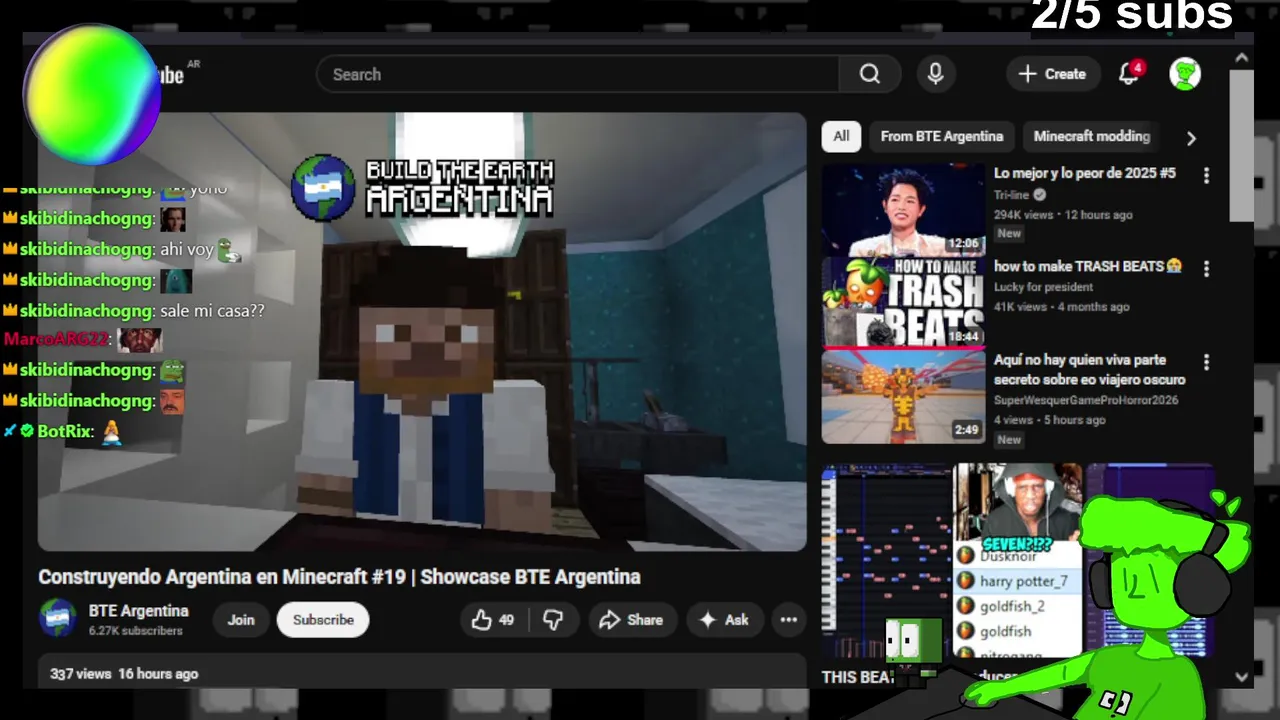Image resolution: width=1280 pixels, height=720 pixels.
Task: Open the account avatar menu
Action: [1185, 74]
